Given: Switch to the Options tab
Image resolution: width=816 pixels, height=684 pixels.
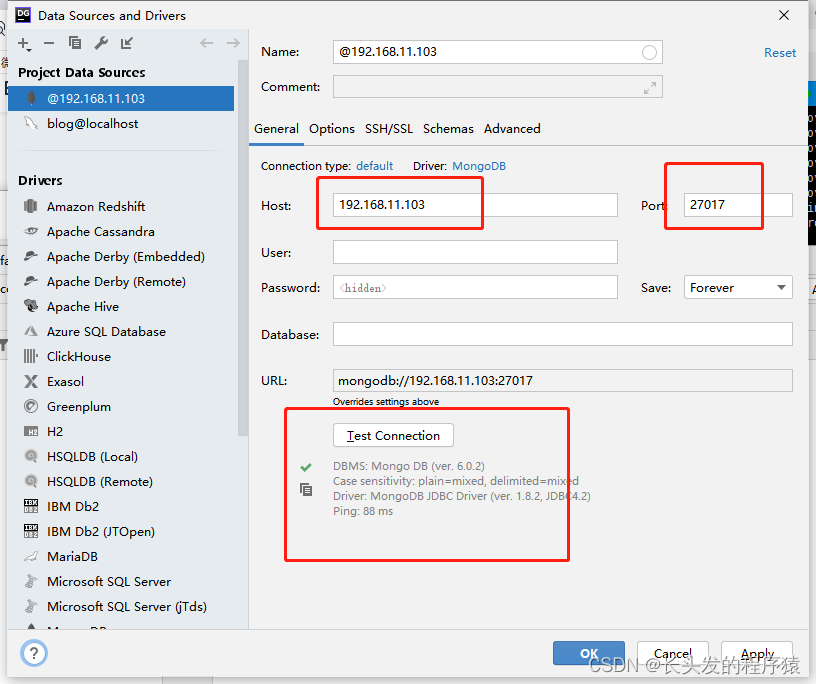Looking at the screenshot, I should point(331,129).
